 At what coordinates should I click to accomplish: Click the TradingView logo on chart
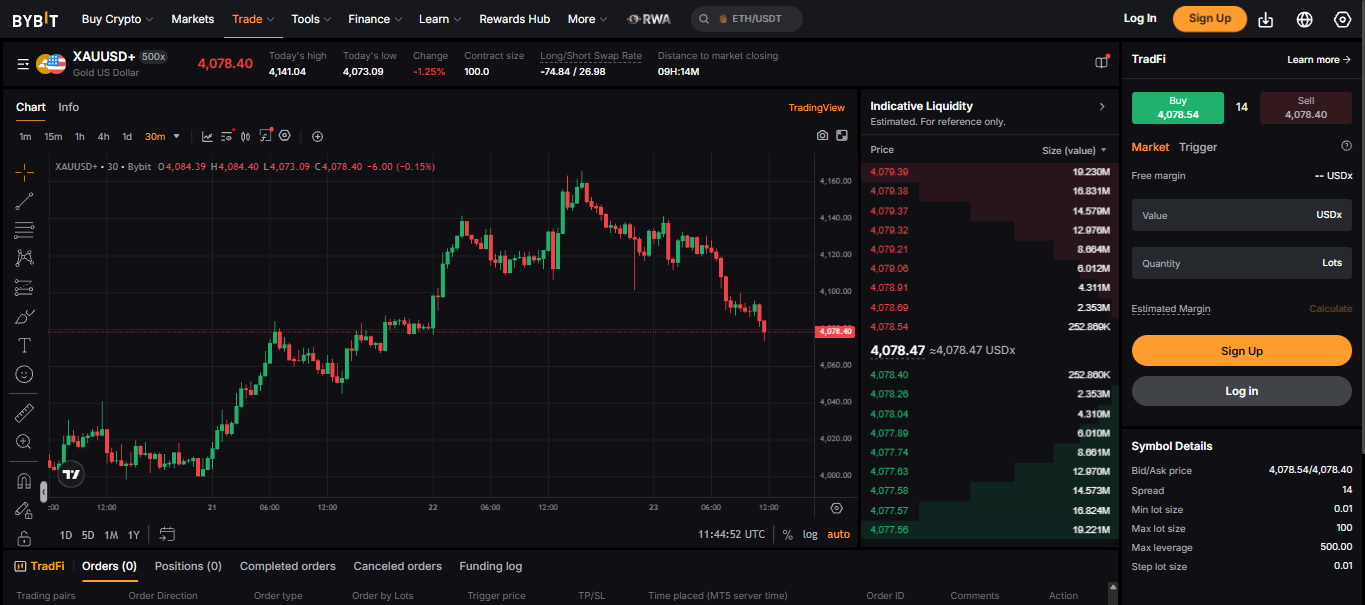70,475
